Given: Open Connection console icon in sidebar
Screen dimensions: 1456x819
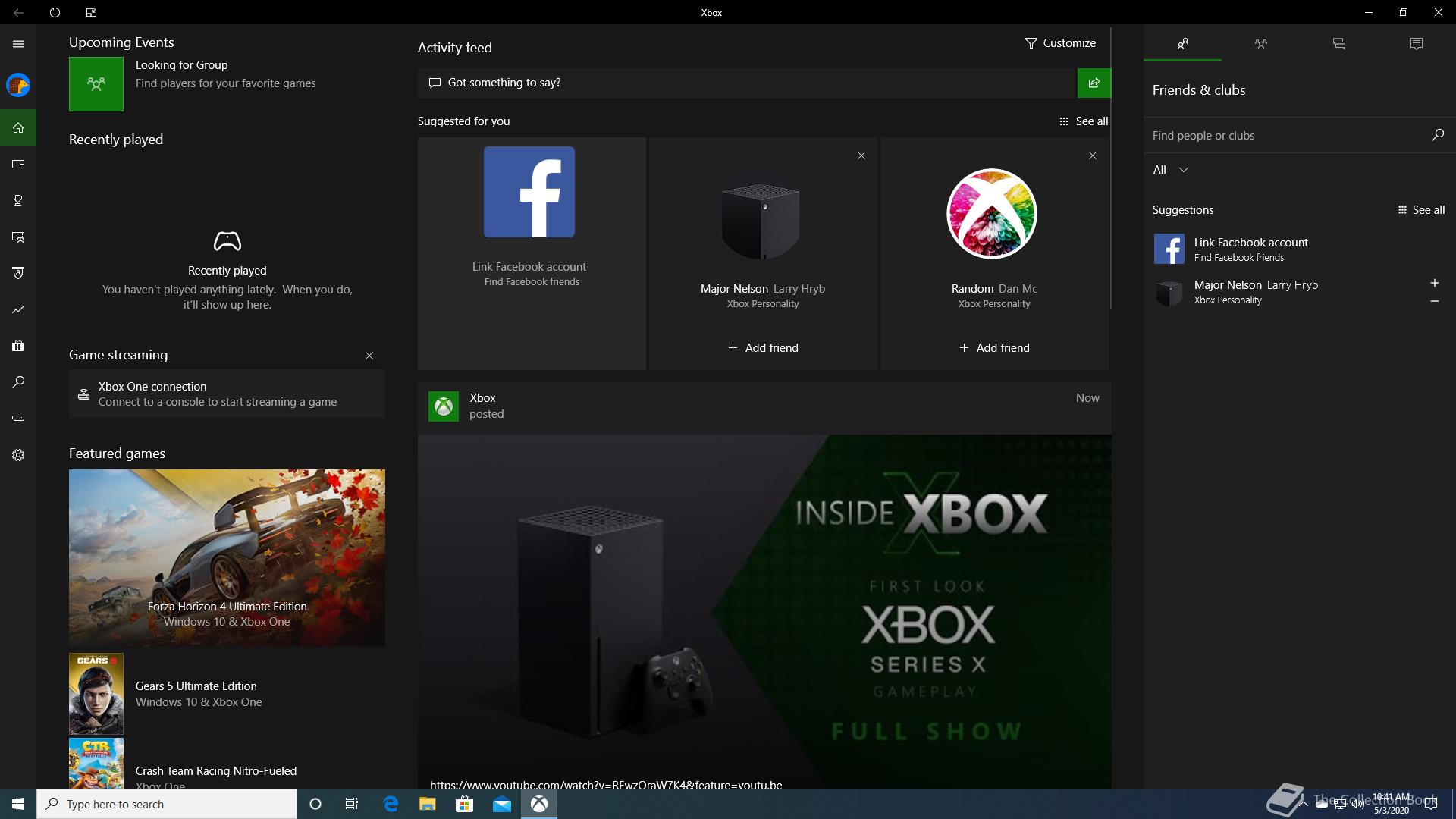Looking at the screenshot, I should [x=18, y=419].
